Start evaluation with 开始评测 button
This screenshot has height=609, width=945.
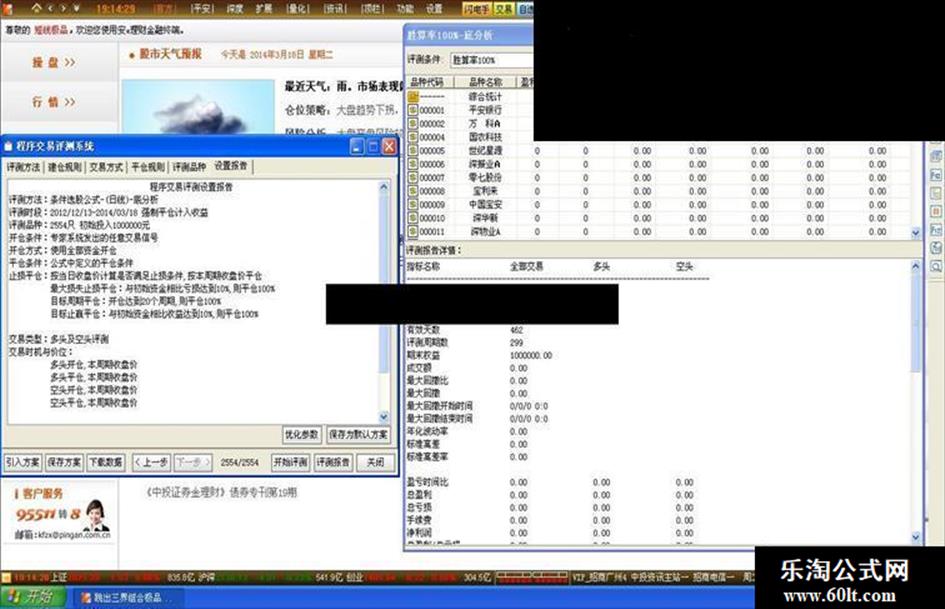(x=290, y=462)
